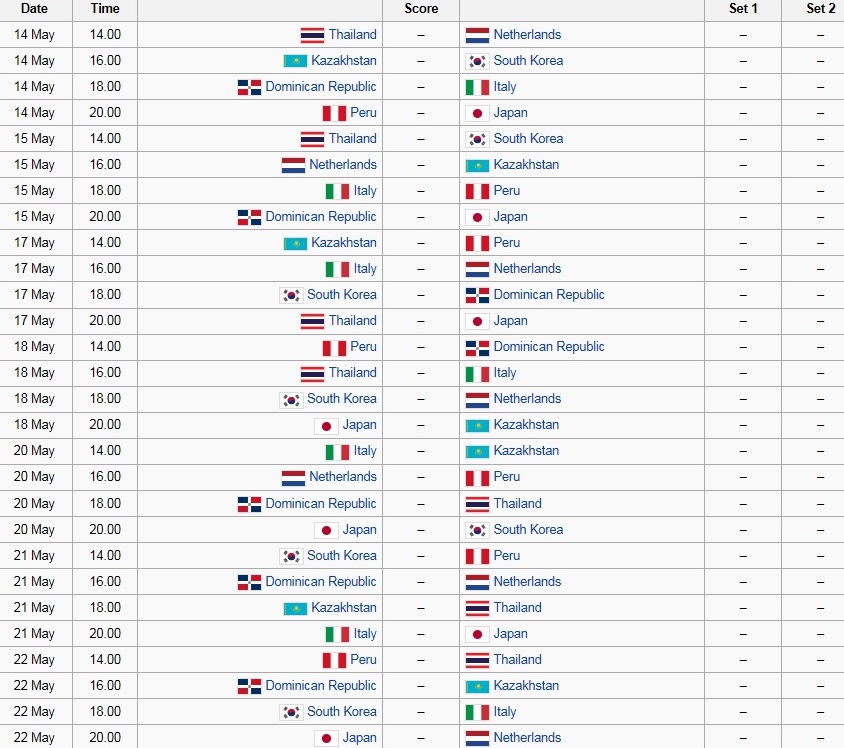The image size is (844, 748).
Task: Open Dominican Republic link in 22 May 16.00 match
Action: tap(321, 685)
